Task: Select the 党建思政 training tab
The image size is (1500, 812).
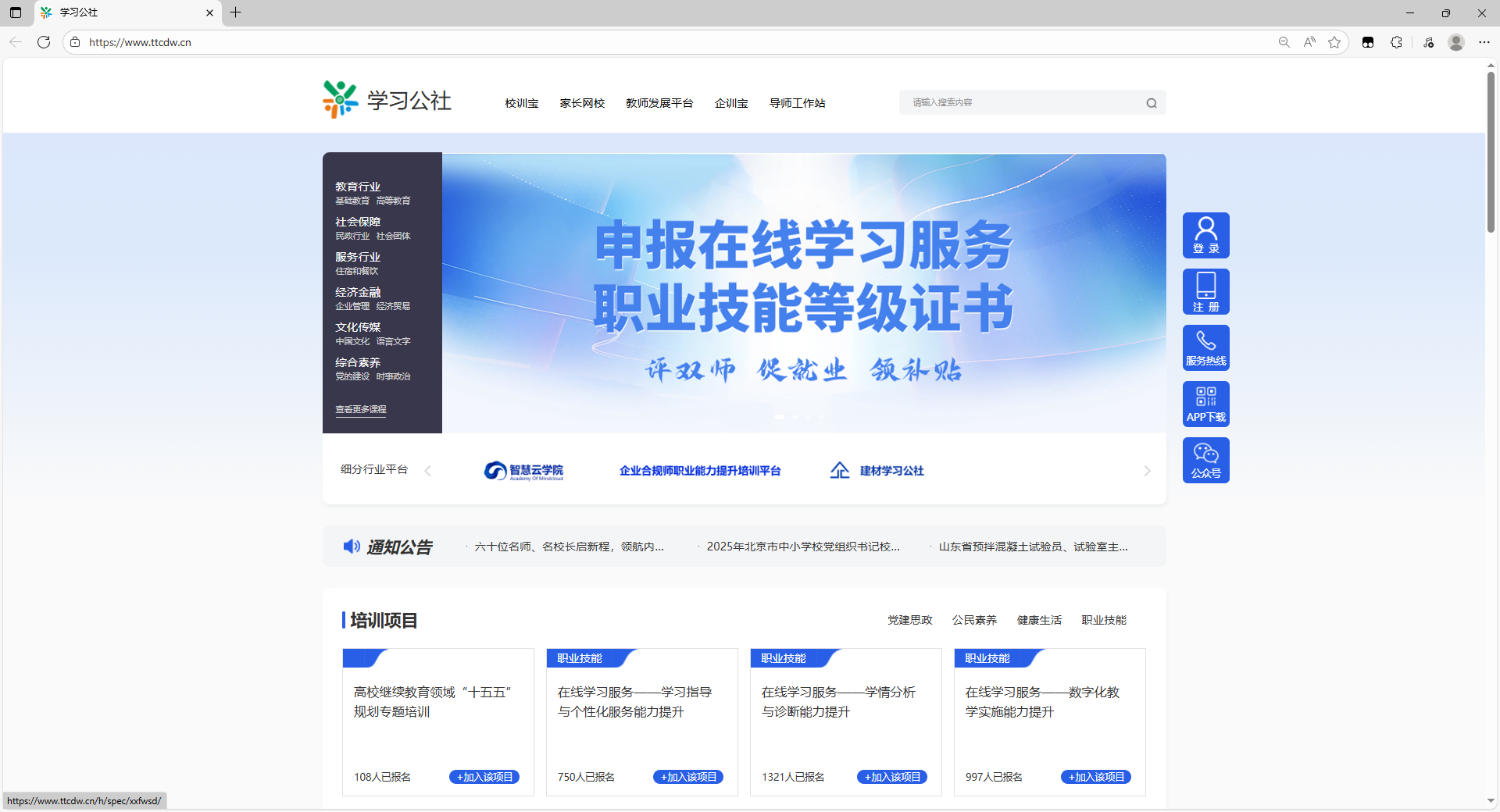Action: tap(910, 620)
